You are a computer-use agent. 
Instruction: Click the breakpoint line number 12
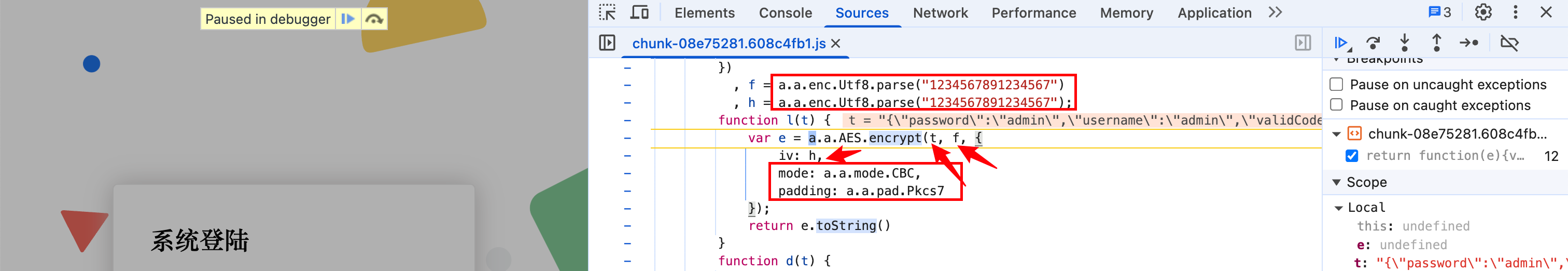click(x=1551, y=156)
